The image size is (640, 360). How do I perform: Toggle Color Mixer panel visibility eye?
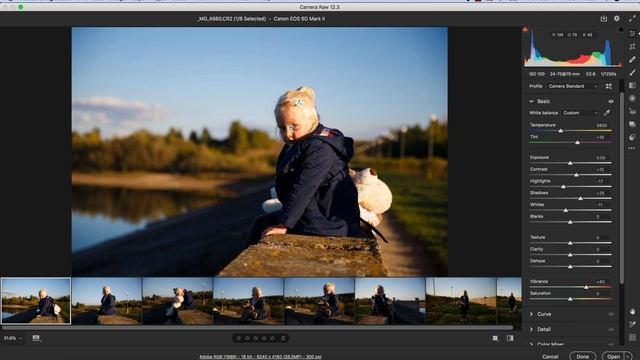611,344
